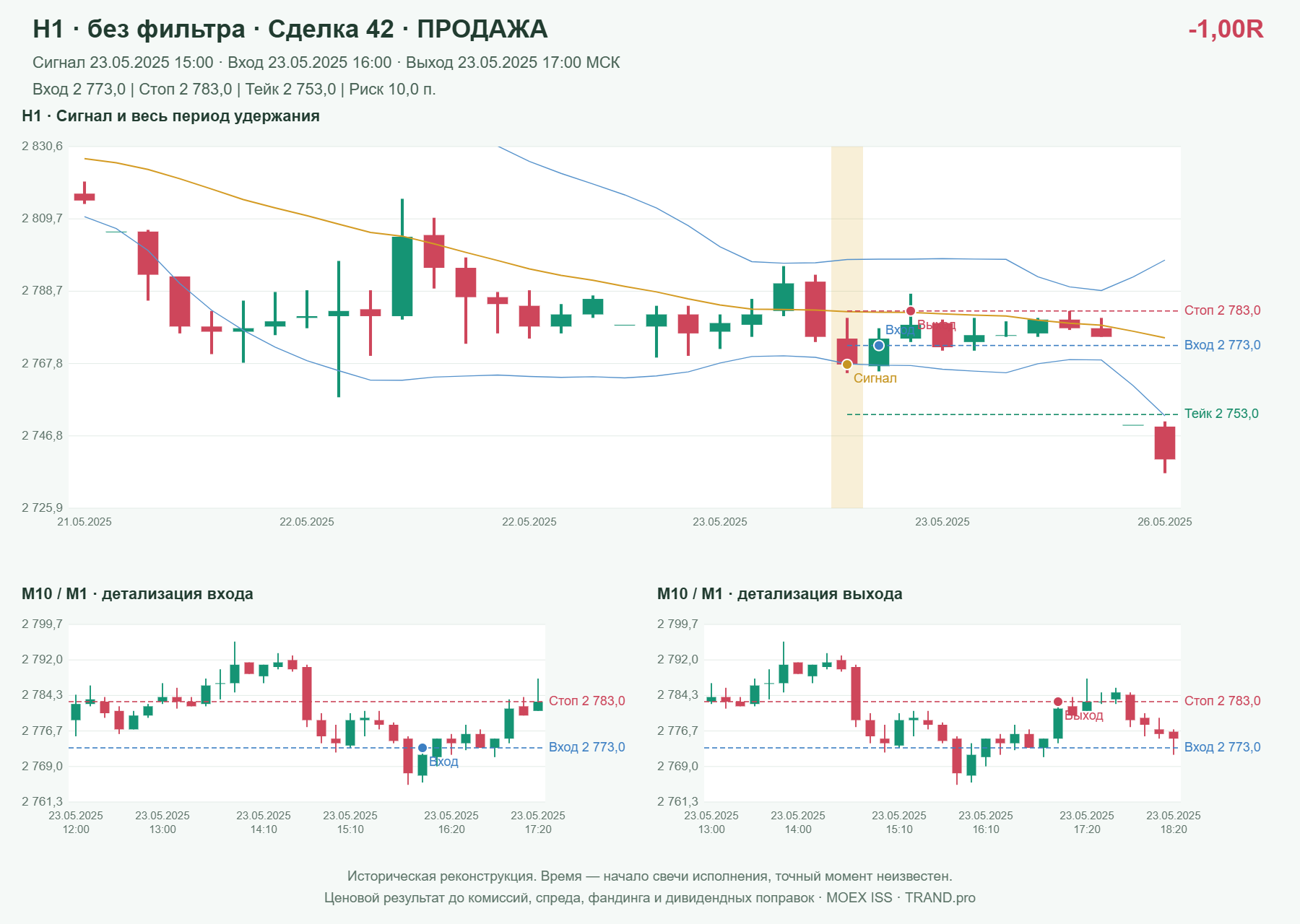
Task: Click the 2 725,9 price axis label
Action: coord(42,507)
